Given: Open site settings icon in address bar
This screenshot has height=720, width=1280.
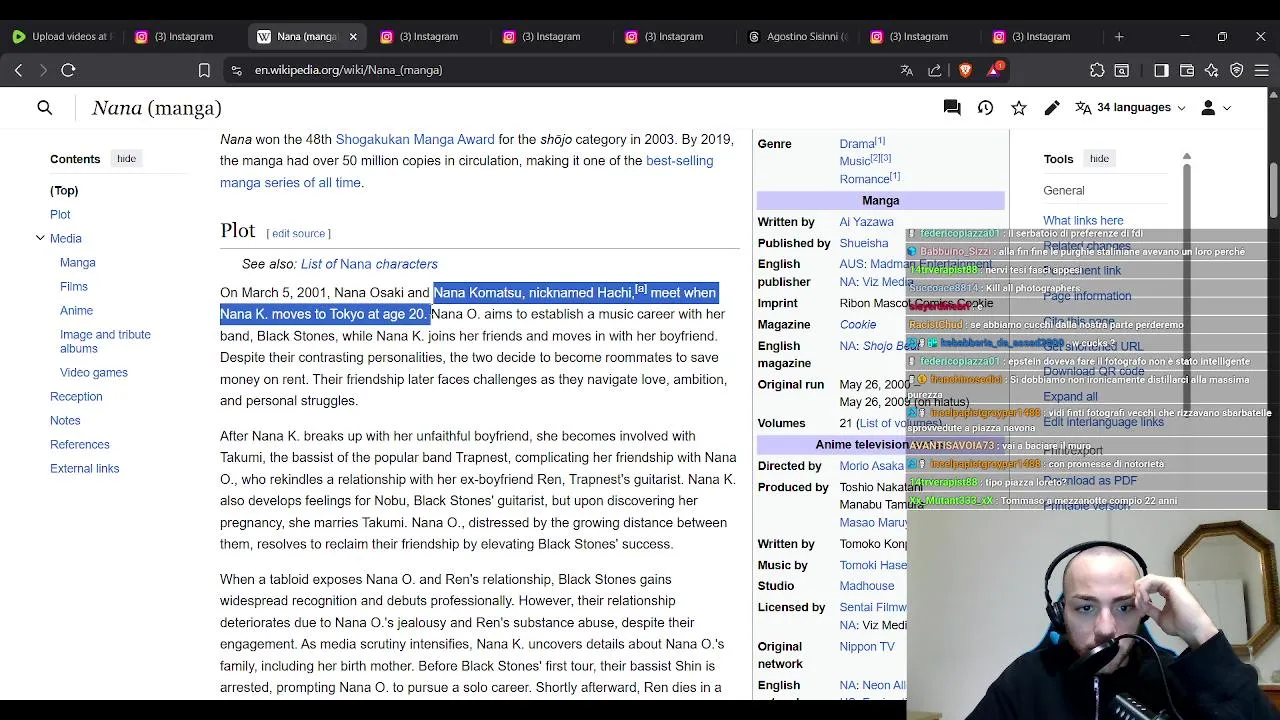Looking at the screenshot, I should [x=236, y=70].
